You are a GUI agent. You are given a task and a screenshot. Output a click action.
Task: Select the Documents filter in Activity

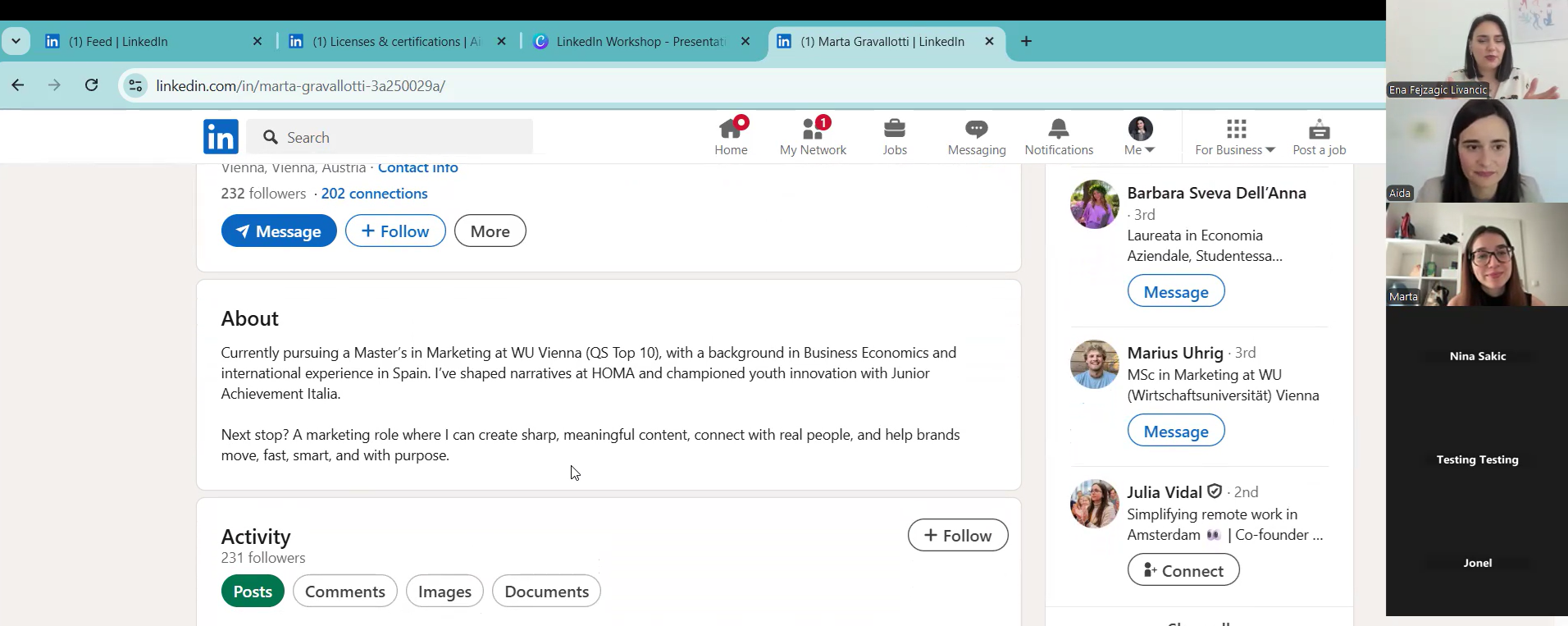click(x=547, y=591)
